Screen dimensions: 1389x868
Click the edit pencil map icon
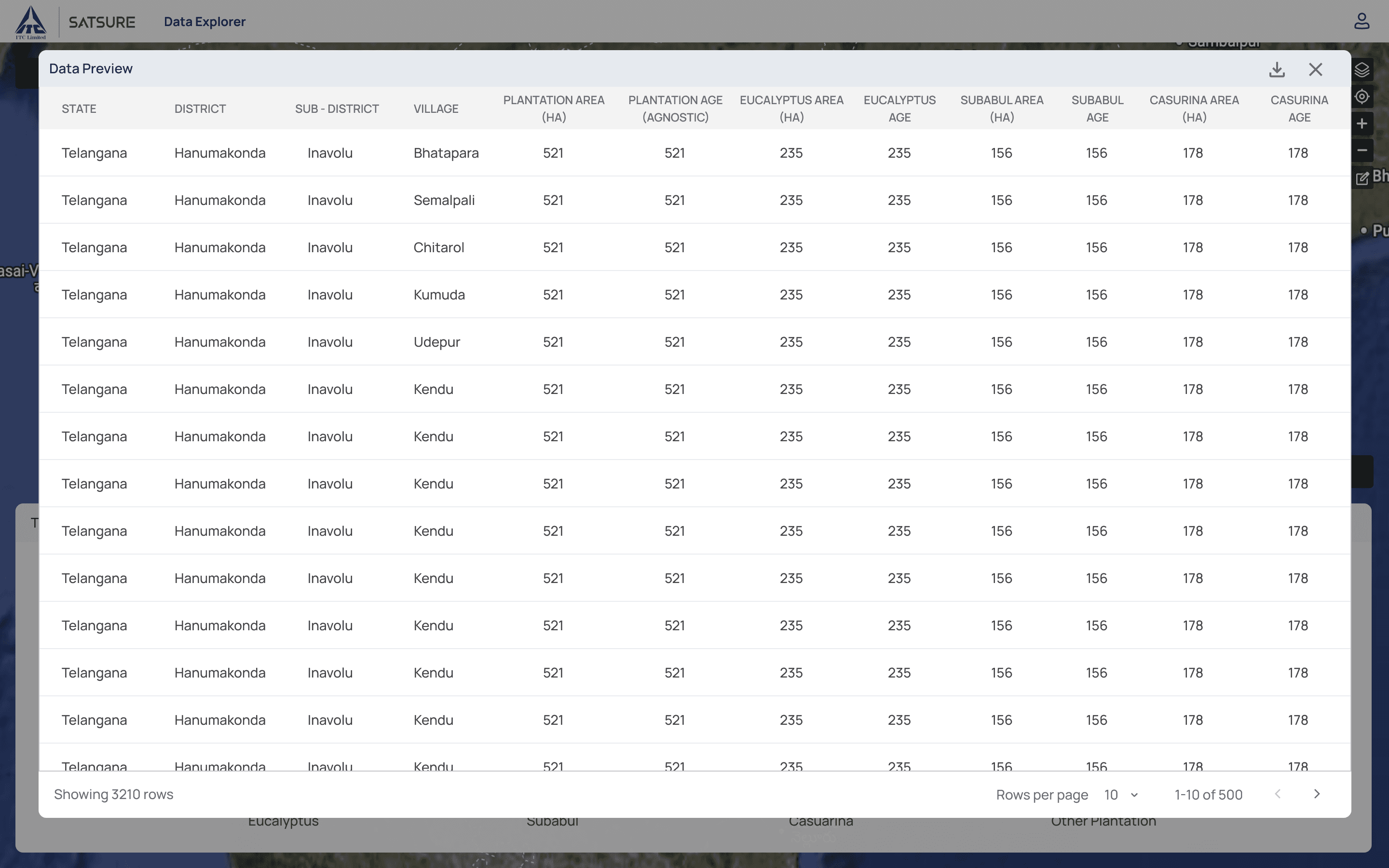click(x=1362, y=178)
